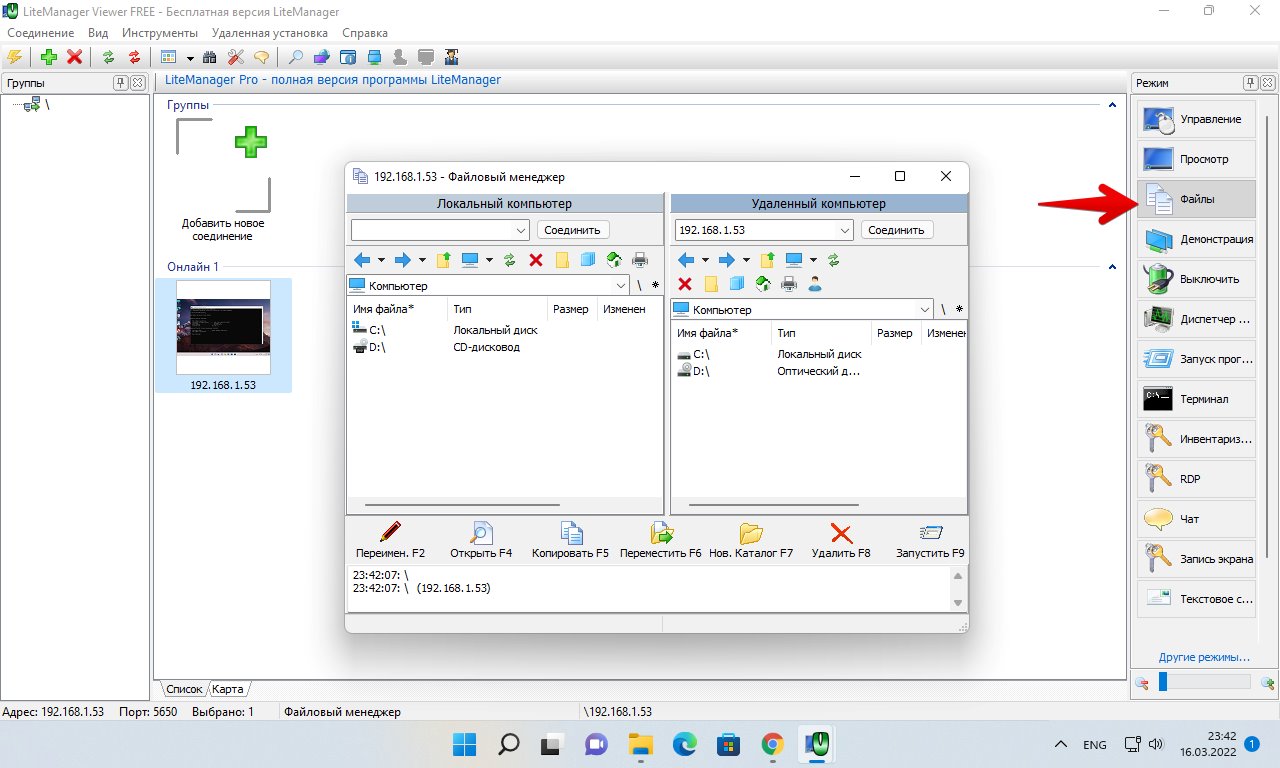Select the Terminal mode icon

(1196, 399)
